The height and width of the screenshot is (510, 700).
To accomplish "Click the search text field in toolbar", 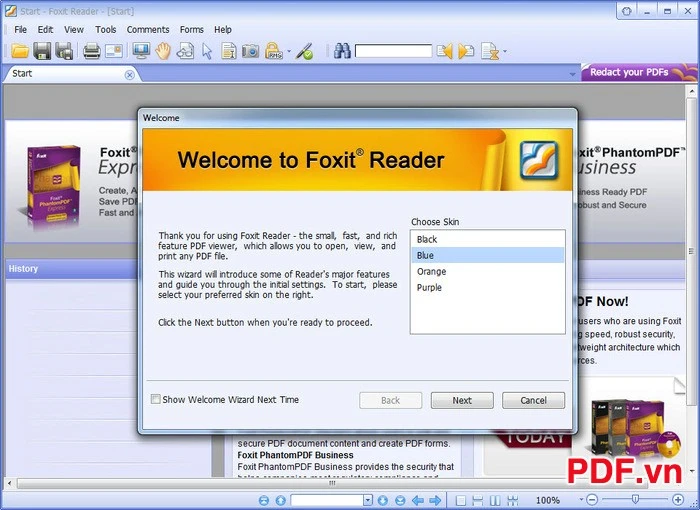I will coord(393,51).
